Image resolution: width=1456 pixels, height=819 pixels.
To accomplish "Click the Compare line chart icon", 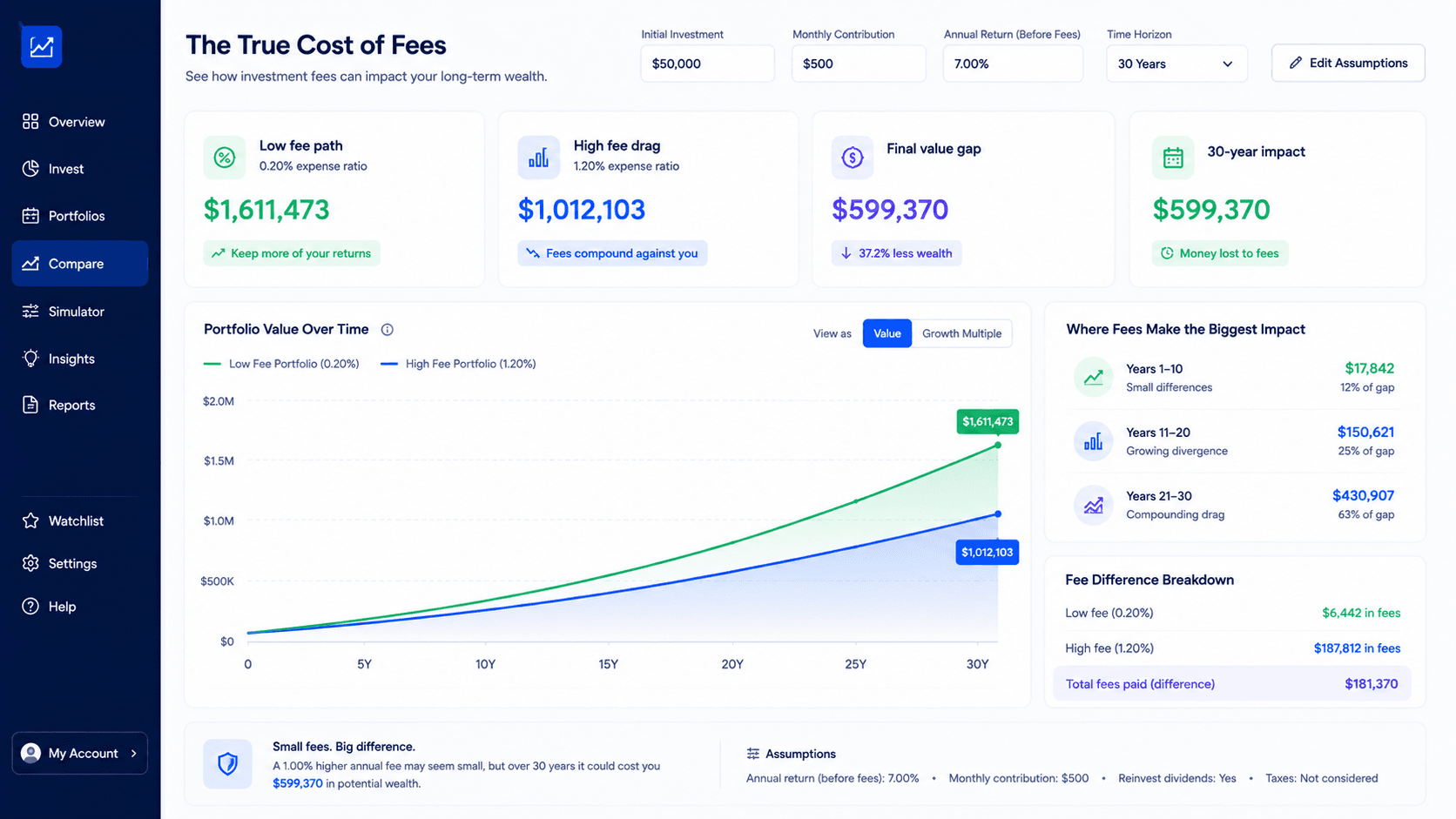I will 30,264.
